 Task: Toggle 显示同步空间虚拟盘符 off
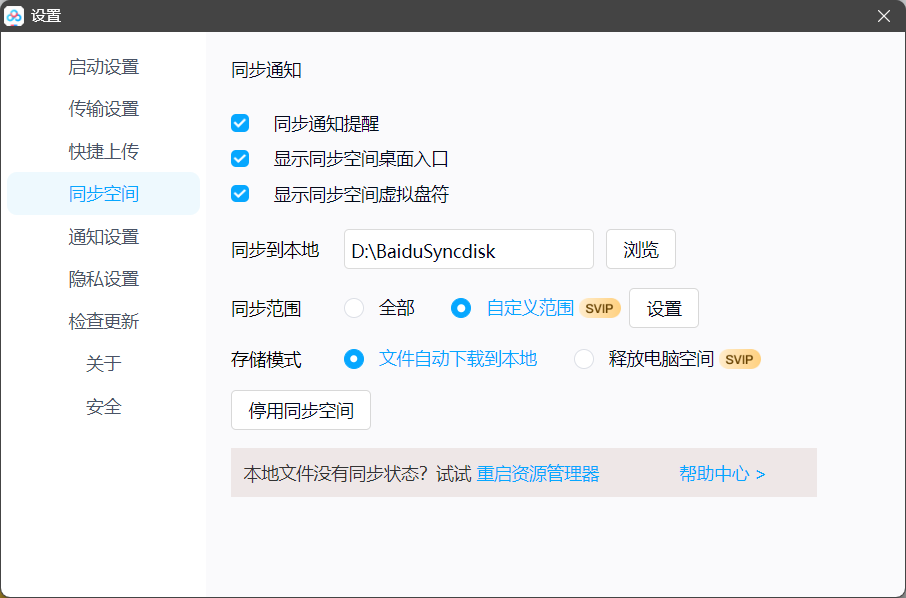point(240,193)
